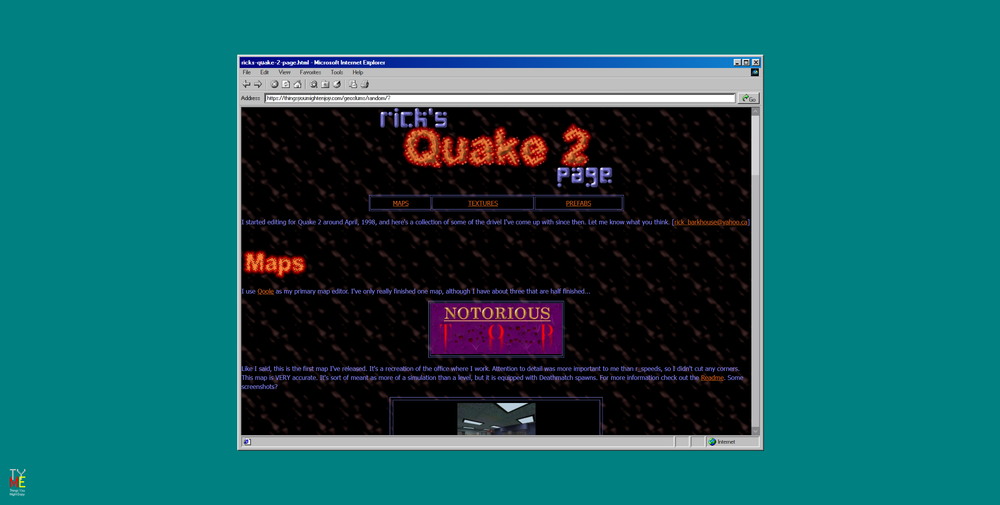The height and width of the screenshot is (505, 1000).
Task: Go back with the Back arrow
Action: (246, 84)
